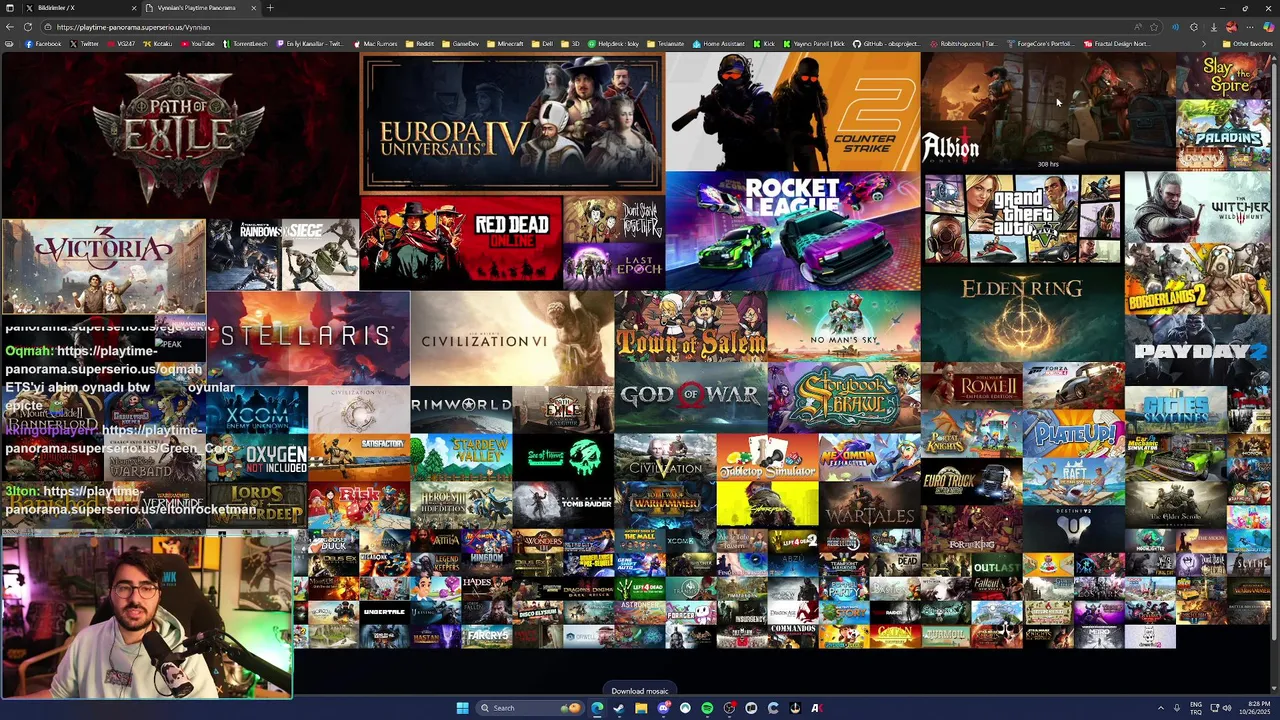Open the Windows Start menu
The width and height of the screenshot is (1280, 720).
coord(462,708)
